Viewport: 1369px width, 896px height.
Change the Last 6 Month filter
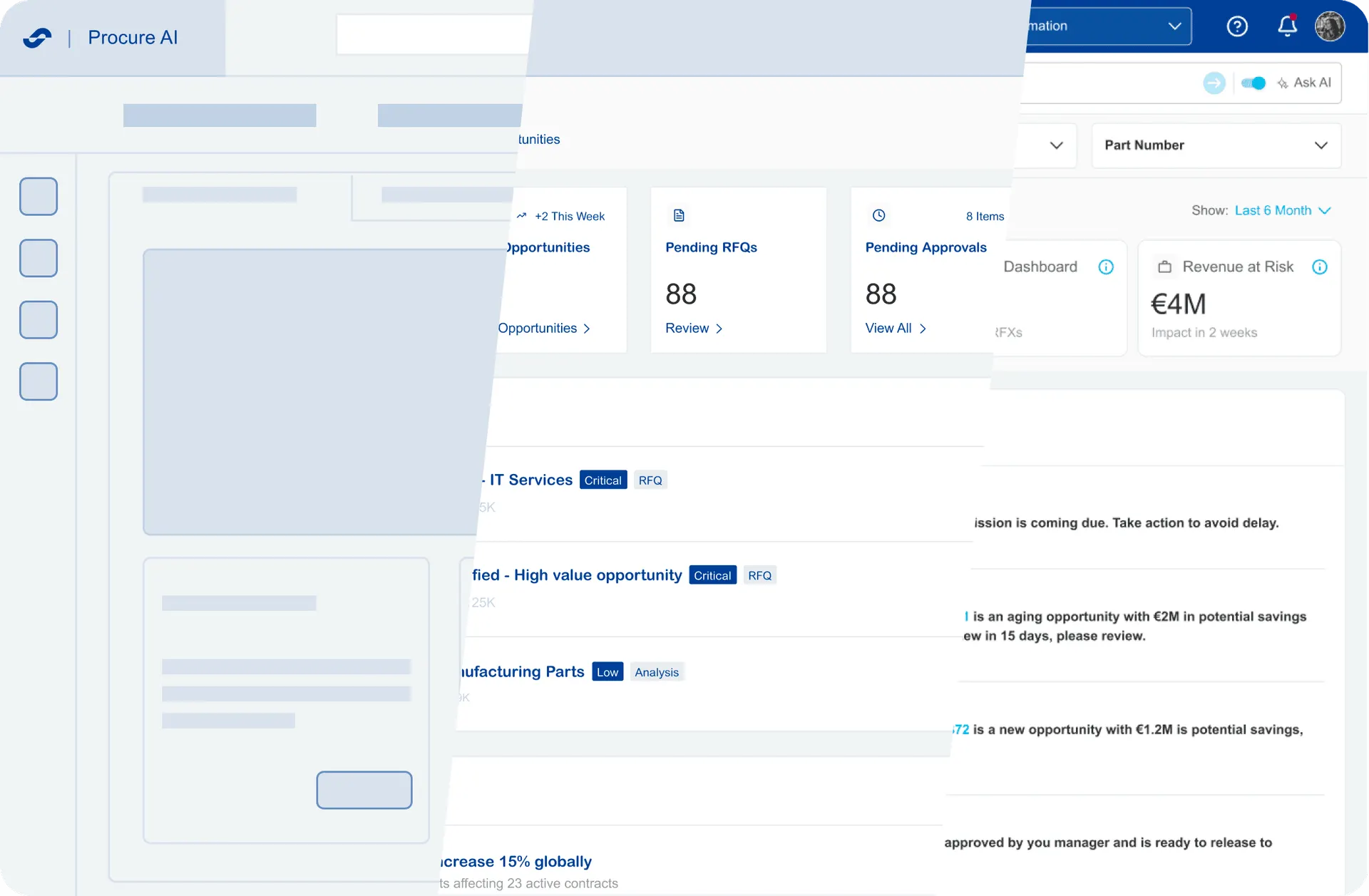[x=1282, y=210]
